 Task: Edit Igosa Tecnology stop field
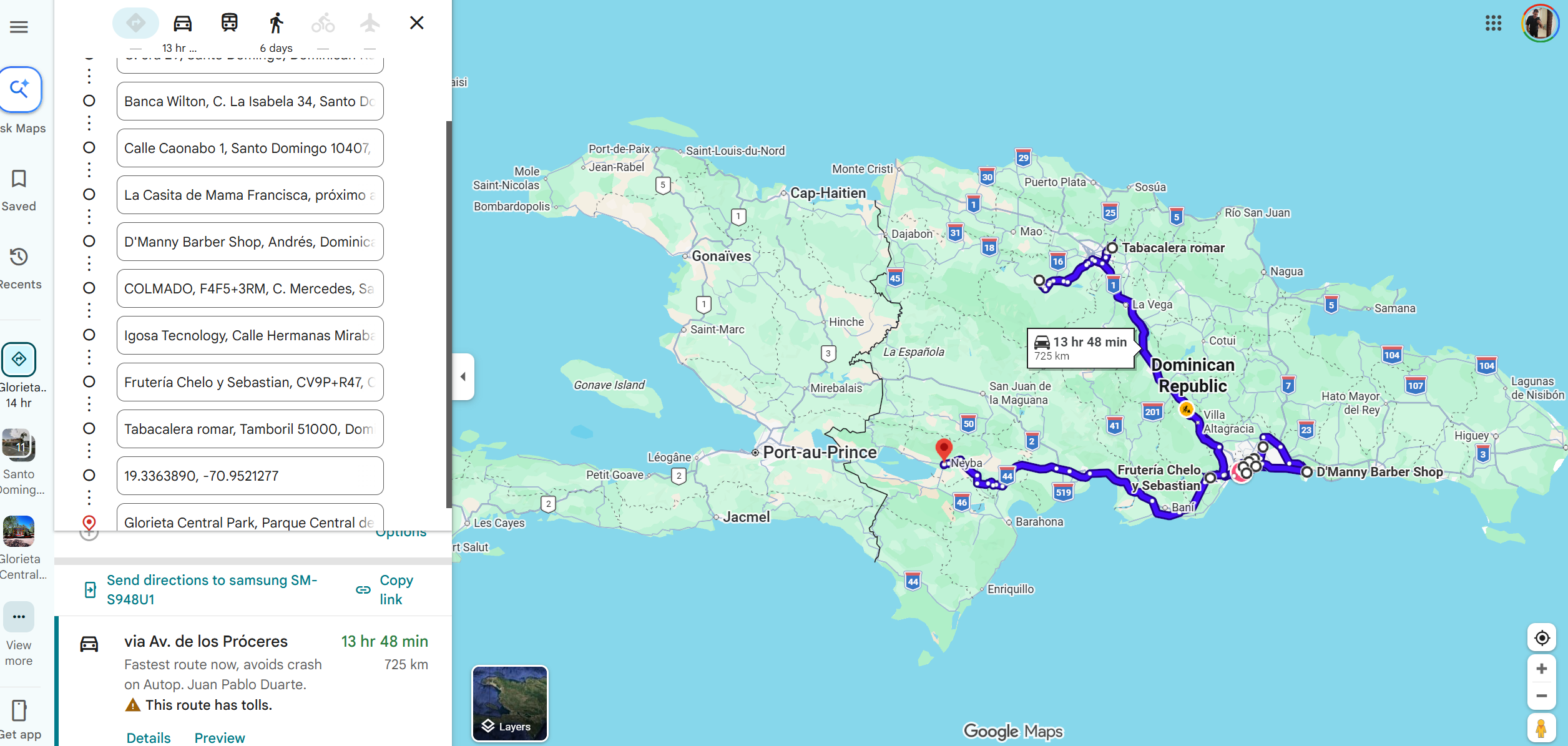tap(250, 335)
